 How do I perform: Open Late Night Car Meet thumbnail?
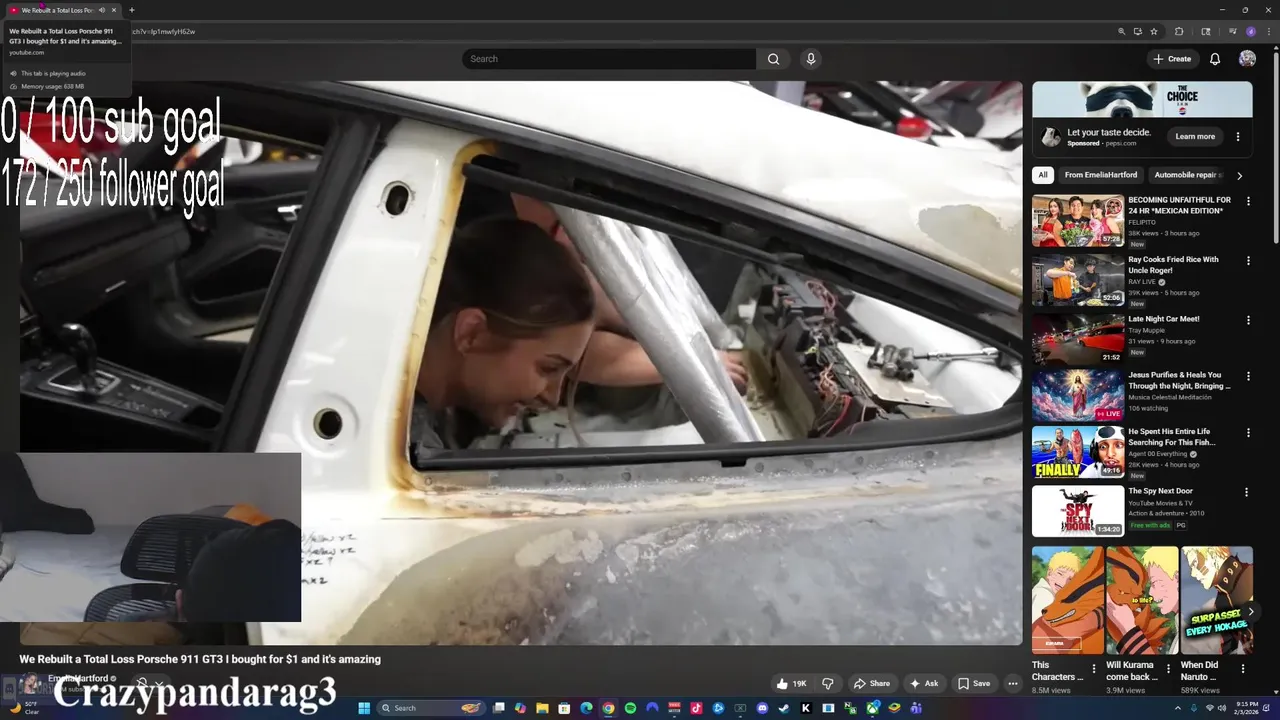1078,338
